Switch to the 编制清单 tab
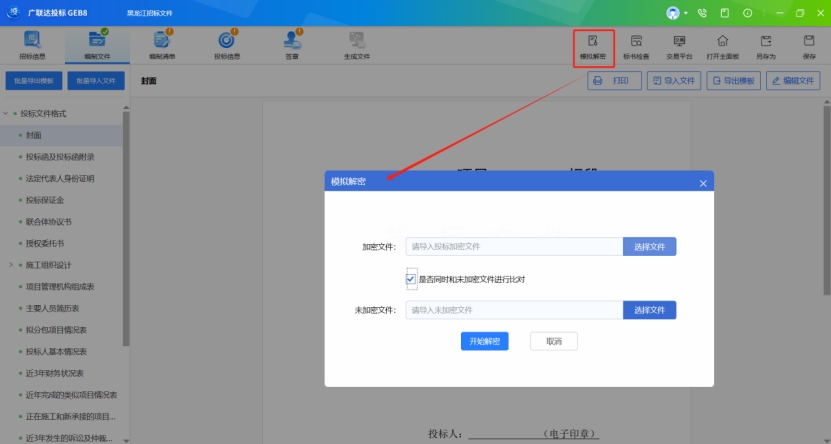The width and height of the screenshot is (831, 444). point(162,44)
